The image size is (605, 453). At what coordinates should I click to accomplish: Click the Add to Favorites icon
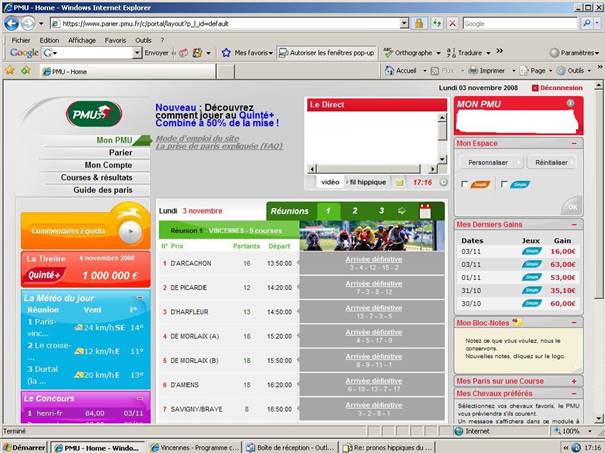pyautogui.click(x=26, y=71)
